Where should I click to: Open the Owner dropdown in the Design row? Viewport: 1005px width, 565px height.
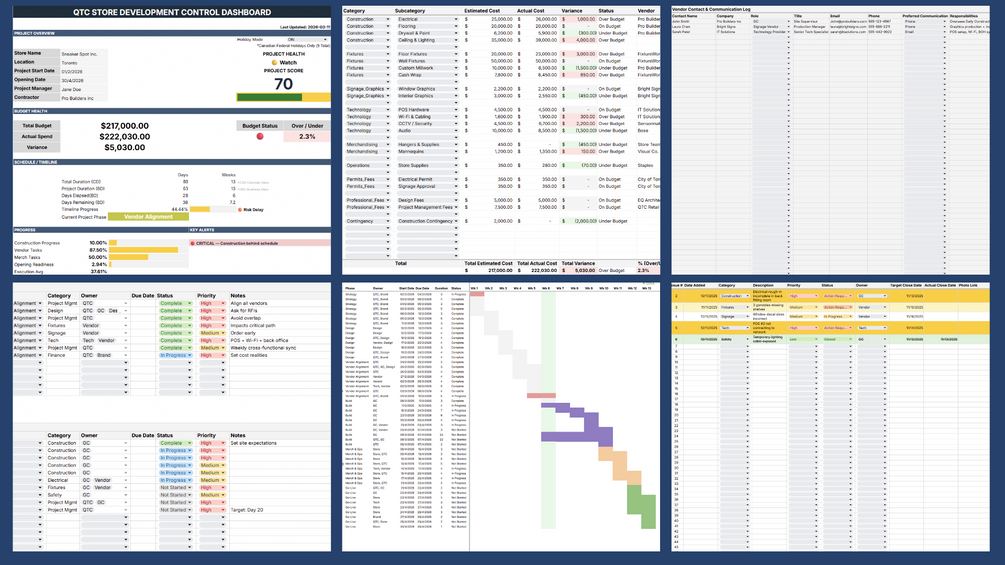pos(104,311)
